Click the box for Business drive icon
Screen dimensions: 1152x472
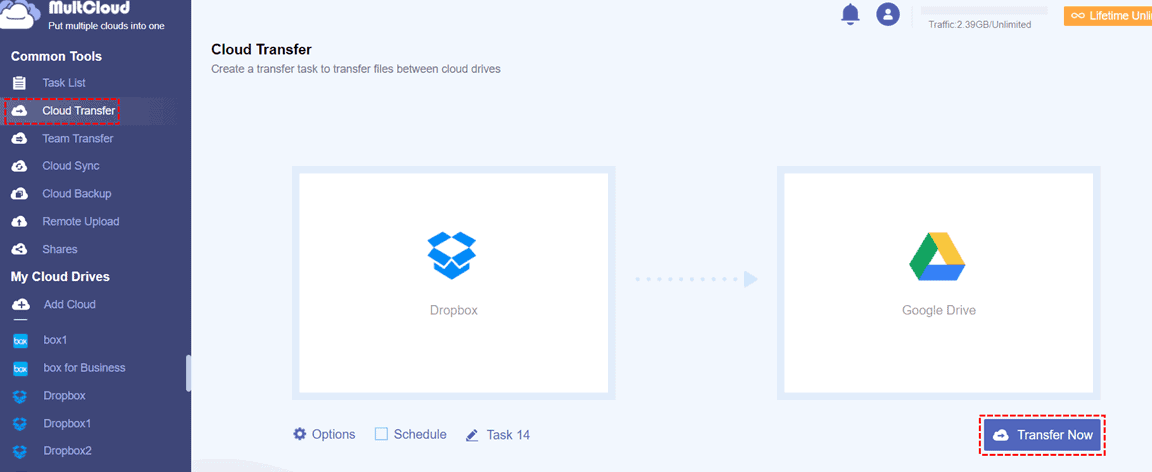(x=21, y=368)
